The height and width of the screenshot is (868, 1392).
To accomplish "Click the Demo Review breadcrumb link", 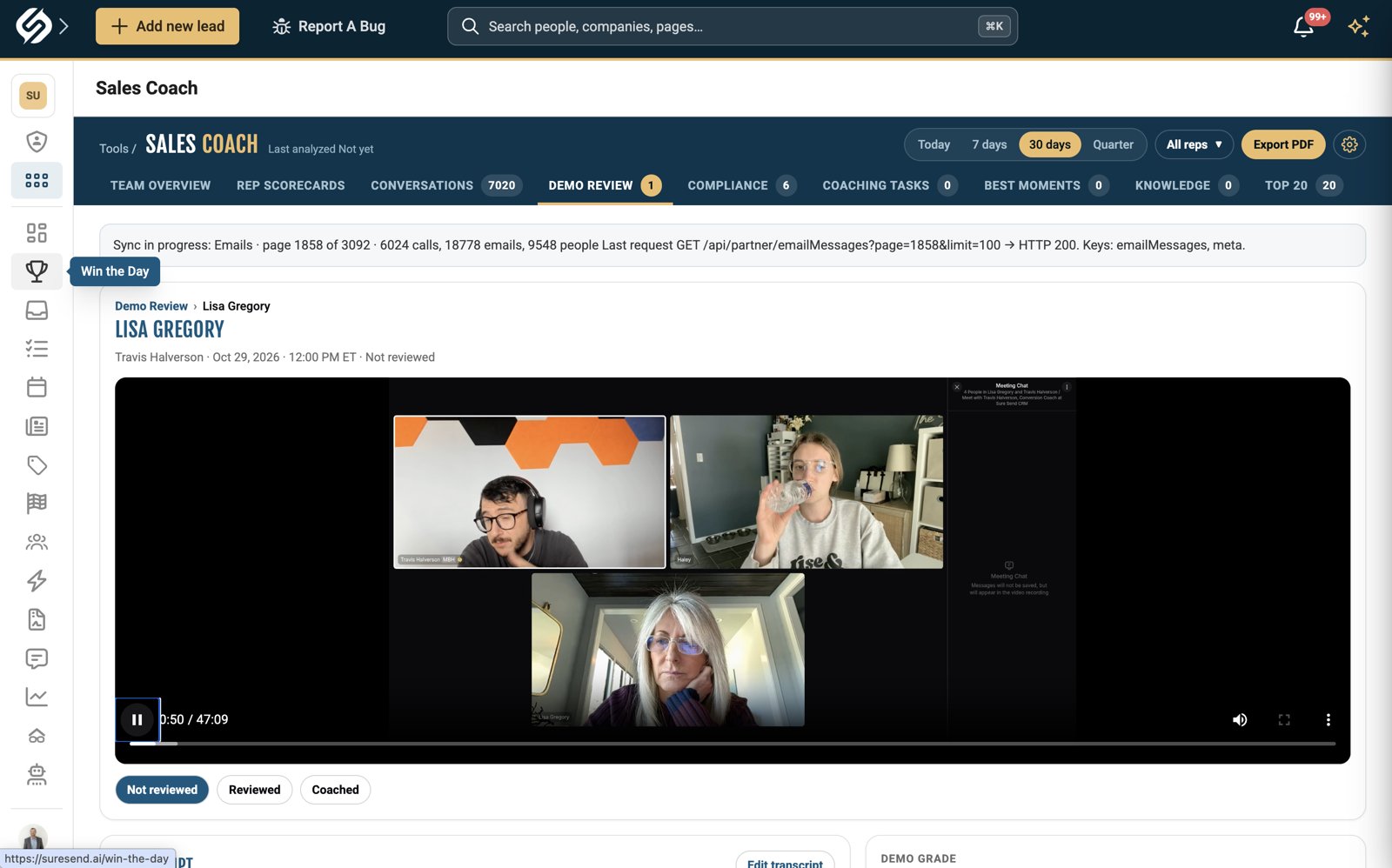I will pos(151,306).
